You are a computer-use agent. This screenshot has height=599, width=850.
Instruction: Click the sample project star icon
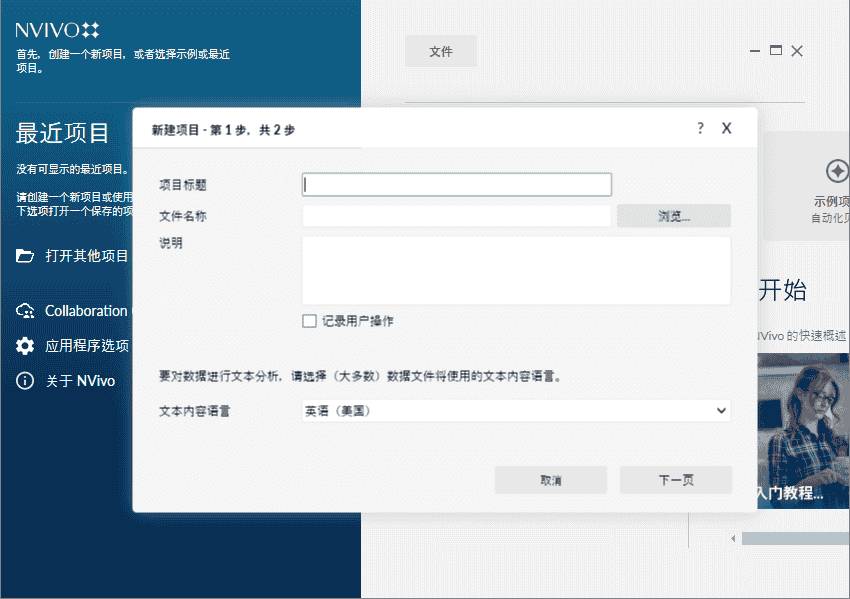click(837, 171)
